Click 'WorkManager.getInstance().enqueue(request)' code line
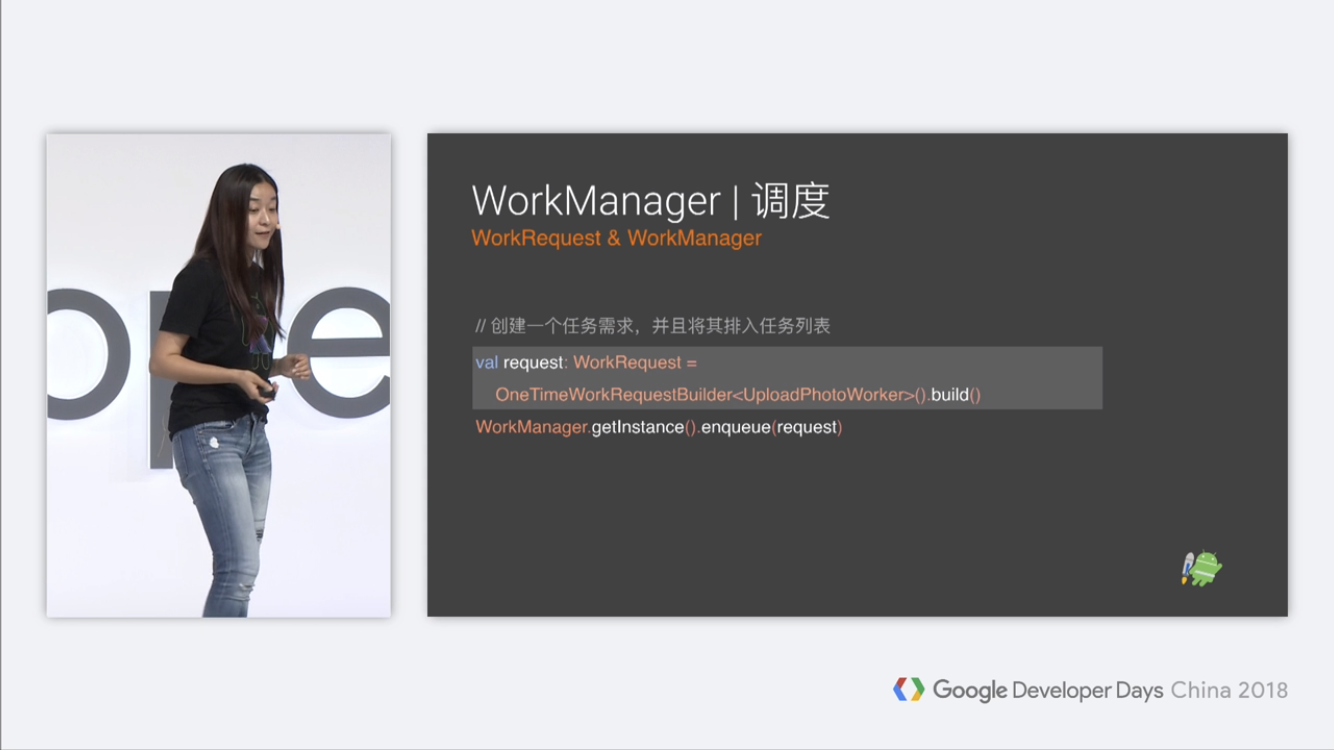Viewport: 1334px width, 750px height. tap(659, 427)
